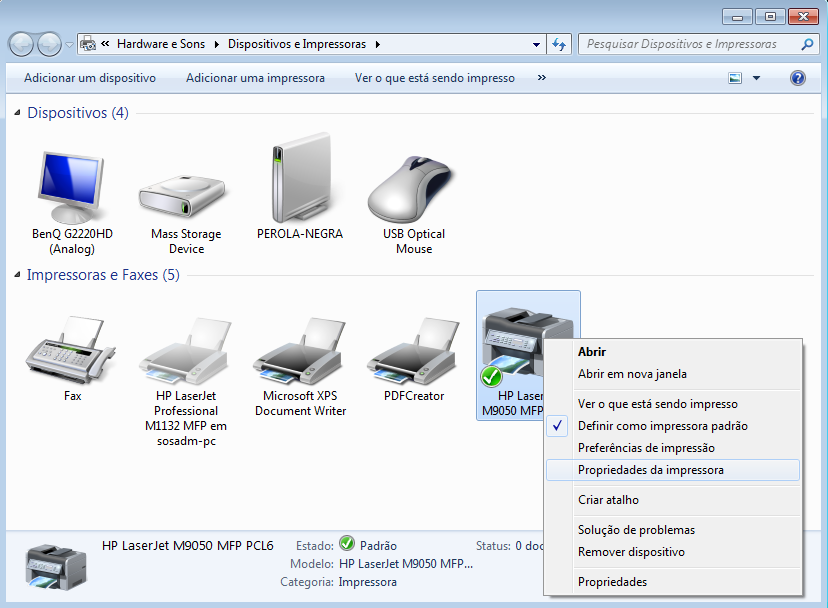Show previous breadcrumb locations chevron
This screenshot has height=608, width=828.
point(105,44)
